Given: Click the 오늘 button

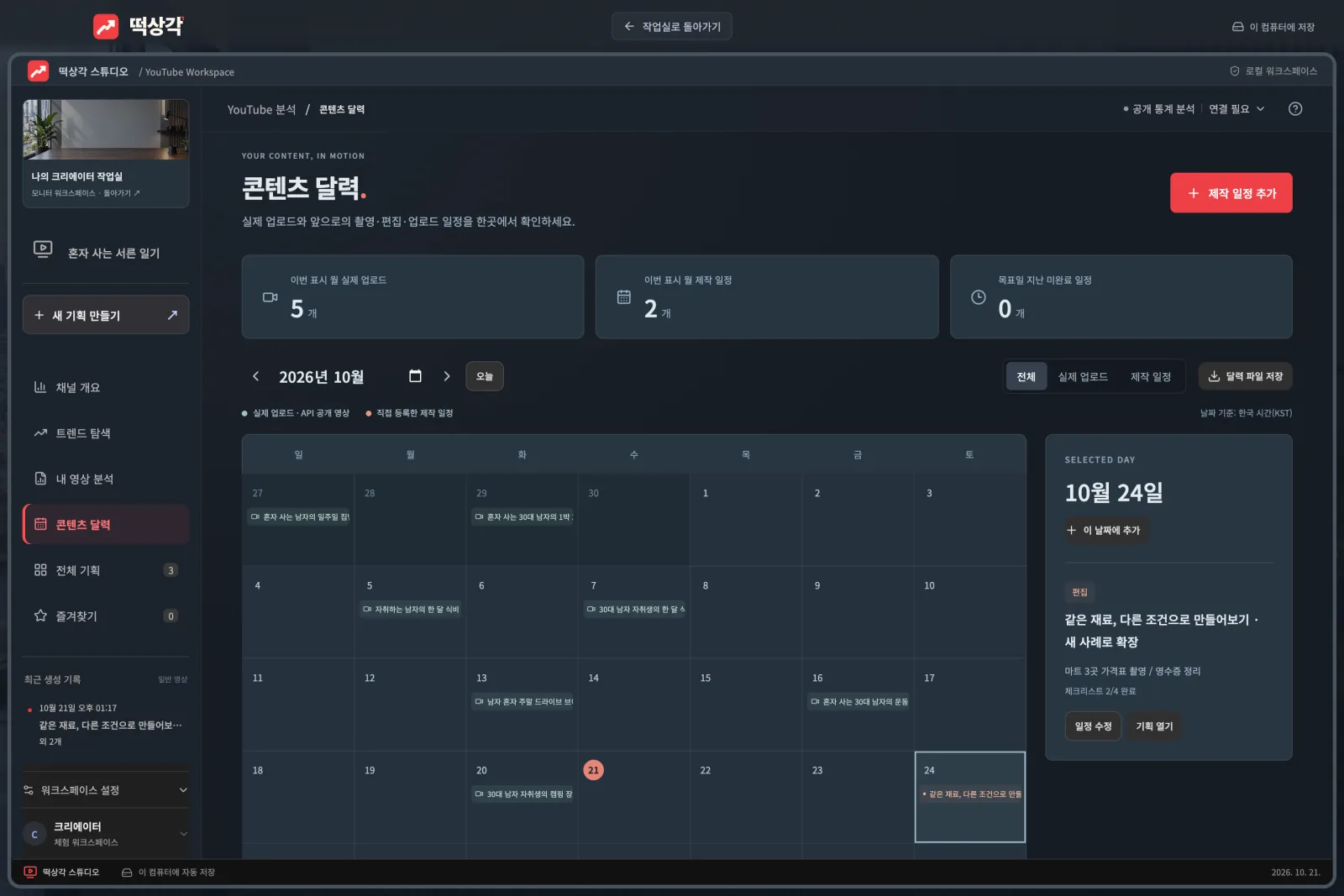Looking at the screenshot, I should click(485, 376).
